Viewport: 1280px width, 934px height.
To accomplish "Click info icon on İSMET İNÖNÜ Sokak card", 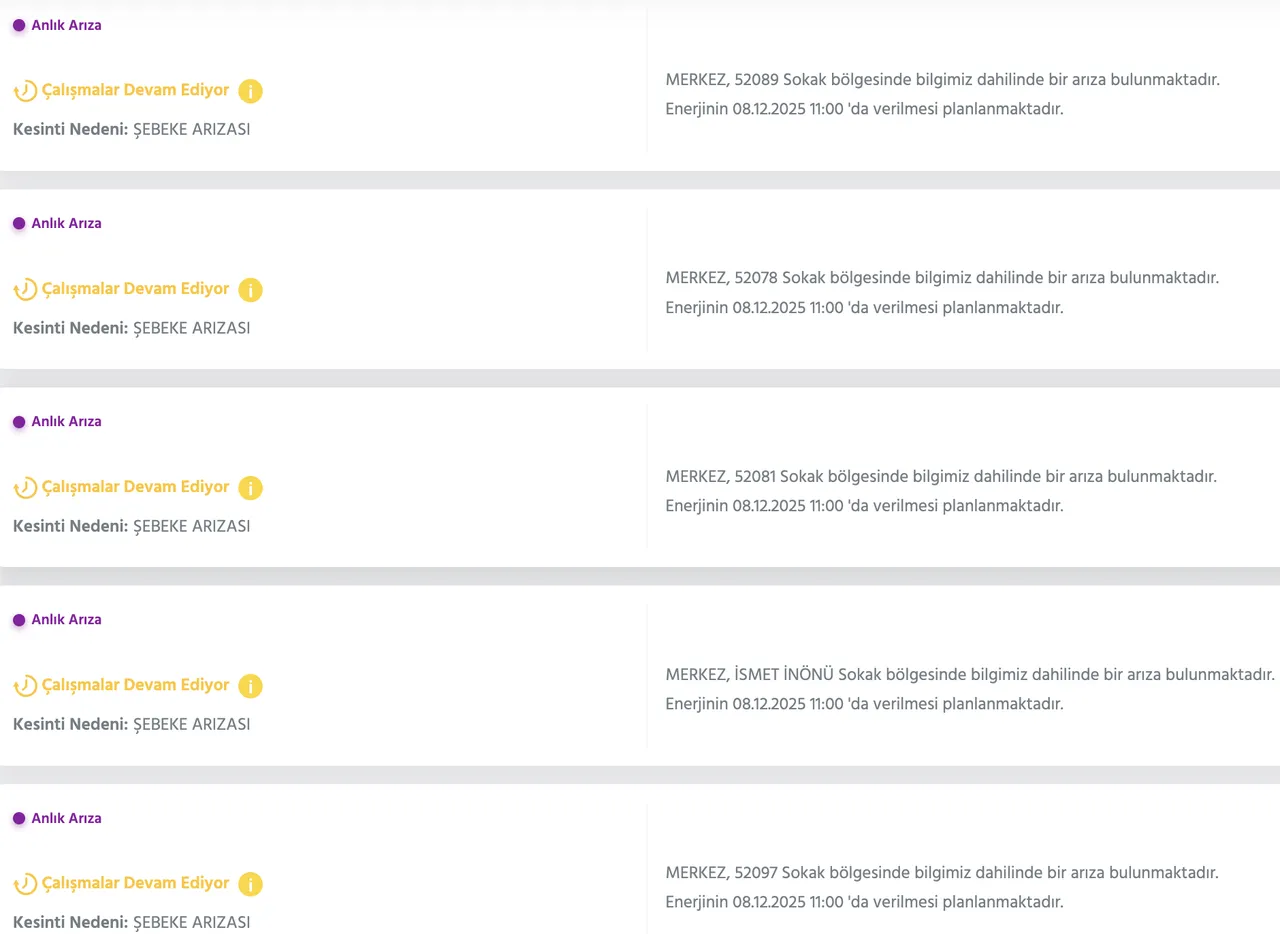I will point(250,686).
